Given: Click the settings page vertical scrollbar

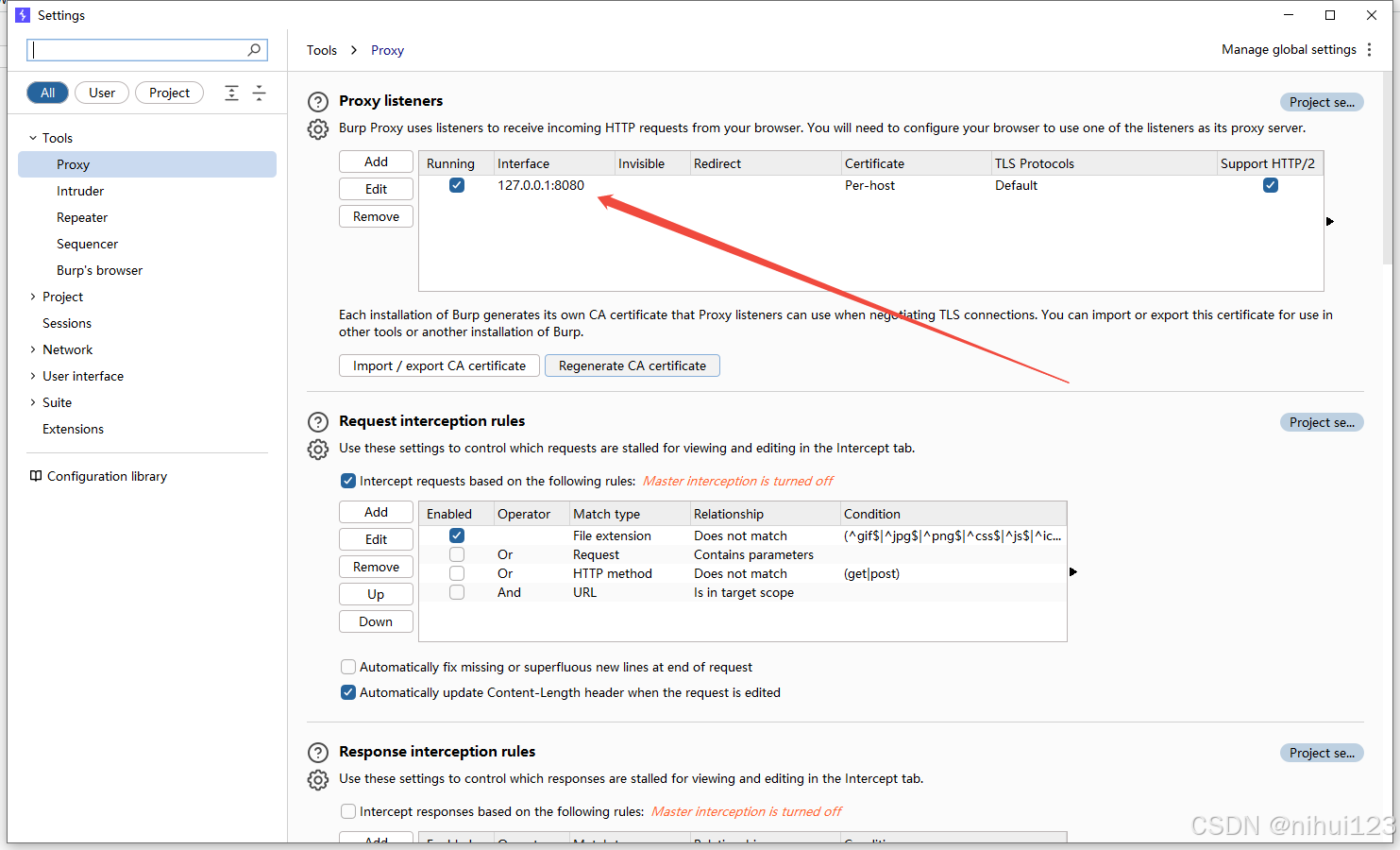Looking at the screenshot, I should [1387, 170].
